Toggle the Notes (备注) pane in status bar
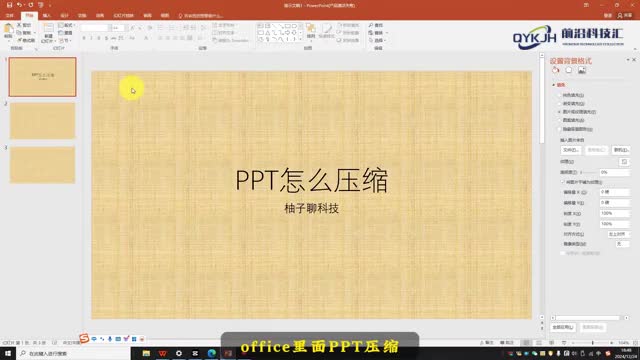The width and height of the screenshot is (640, 360). [x=487, y=343]
